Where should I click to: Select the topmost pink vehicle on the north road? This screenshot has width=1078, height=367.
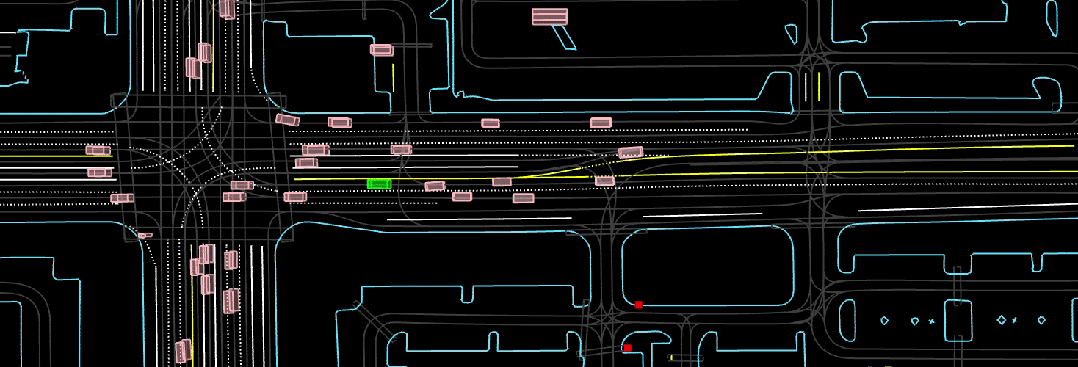click(x=227, y=8)
